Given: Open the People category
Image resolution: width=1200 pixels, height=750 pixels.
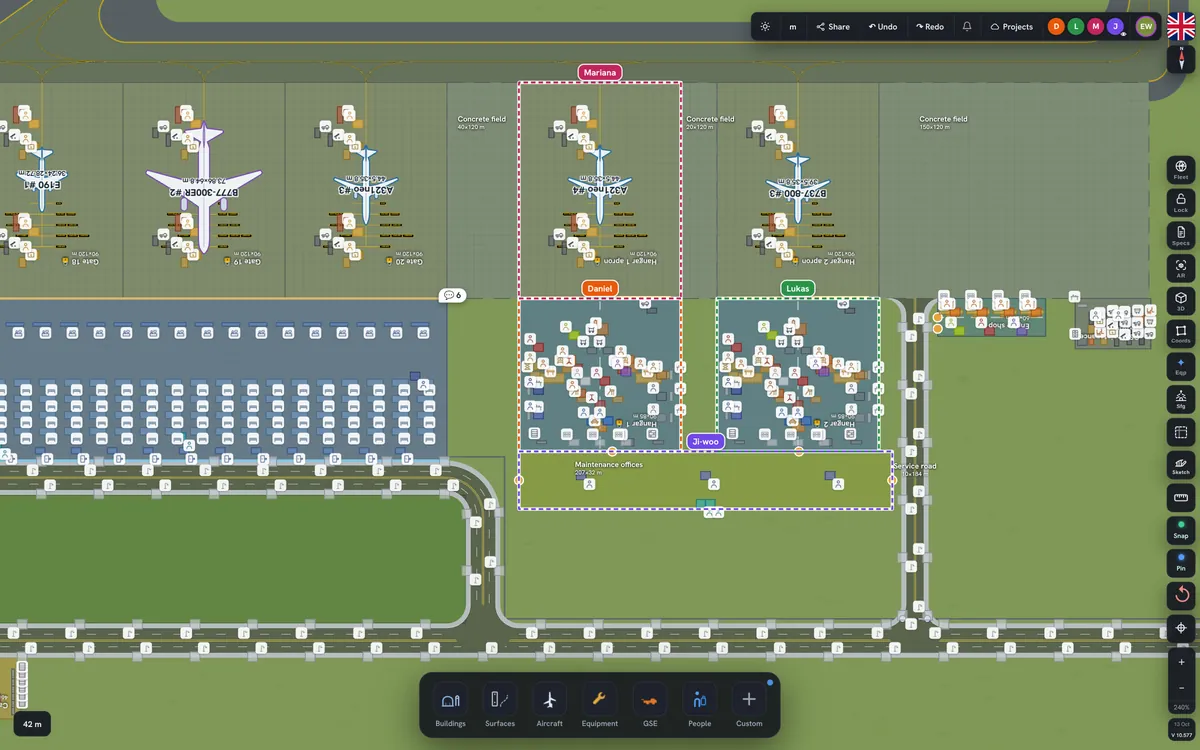Looking at the screenshot, I should (x=700, y=706).
